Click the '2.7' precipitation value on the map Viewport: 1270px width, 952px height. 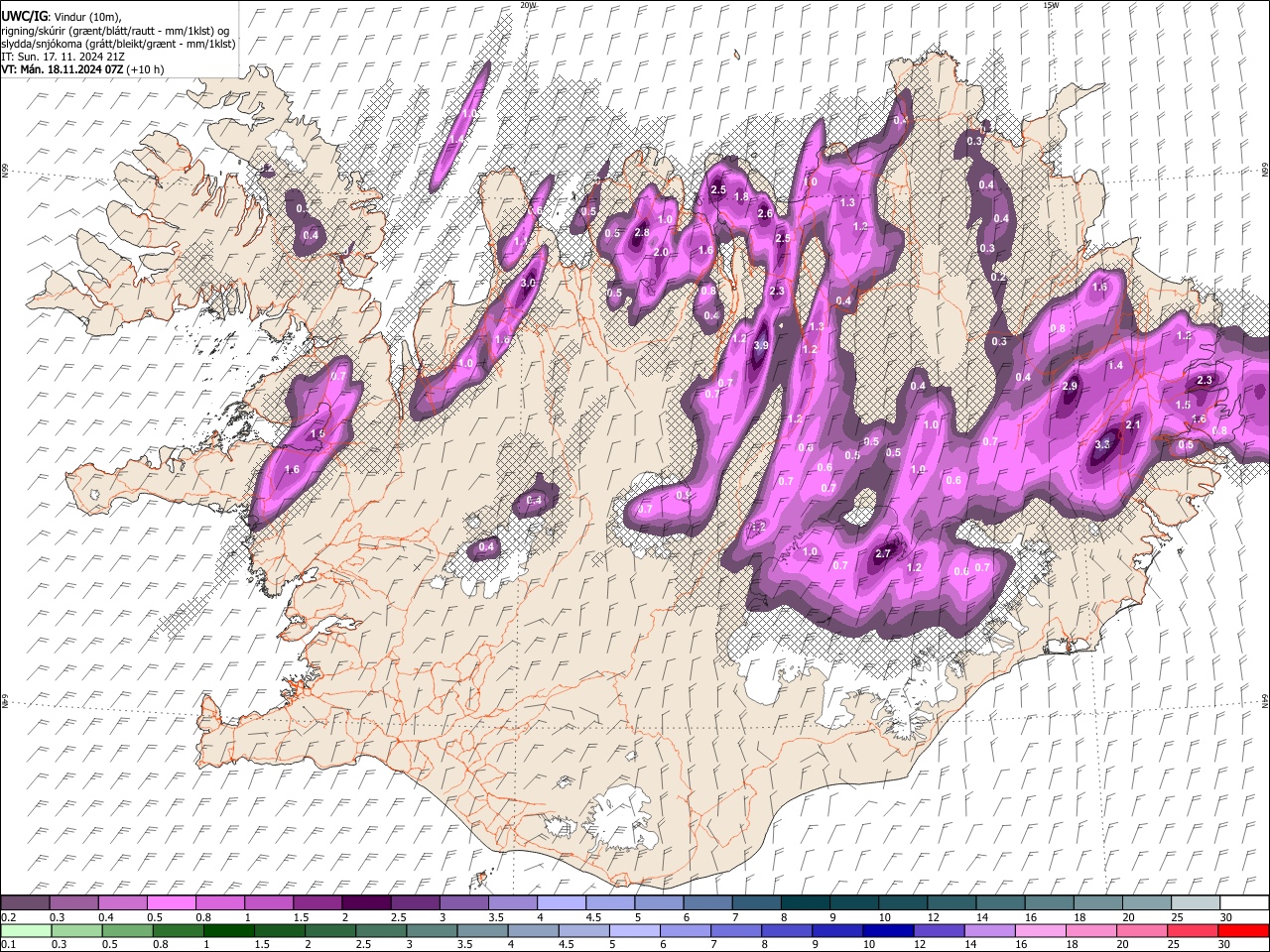click(x=885, y=553)
